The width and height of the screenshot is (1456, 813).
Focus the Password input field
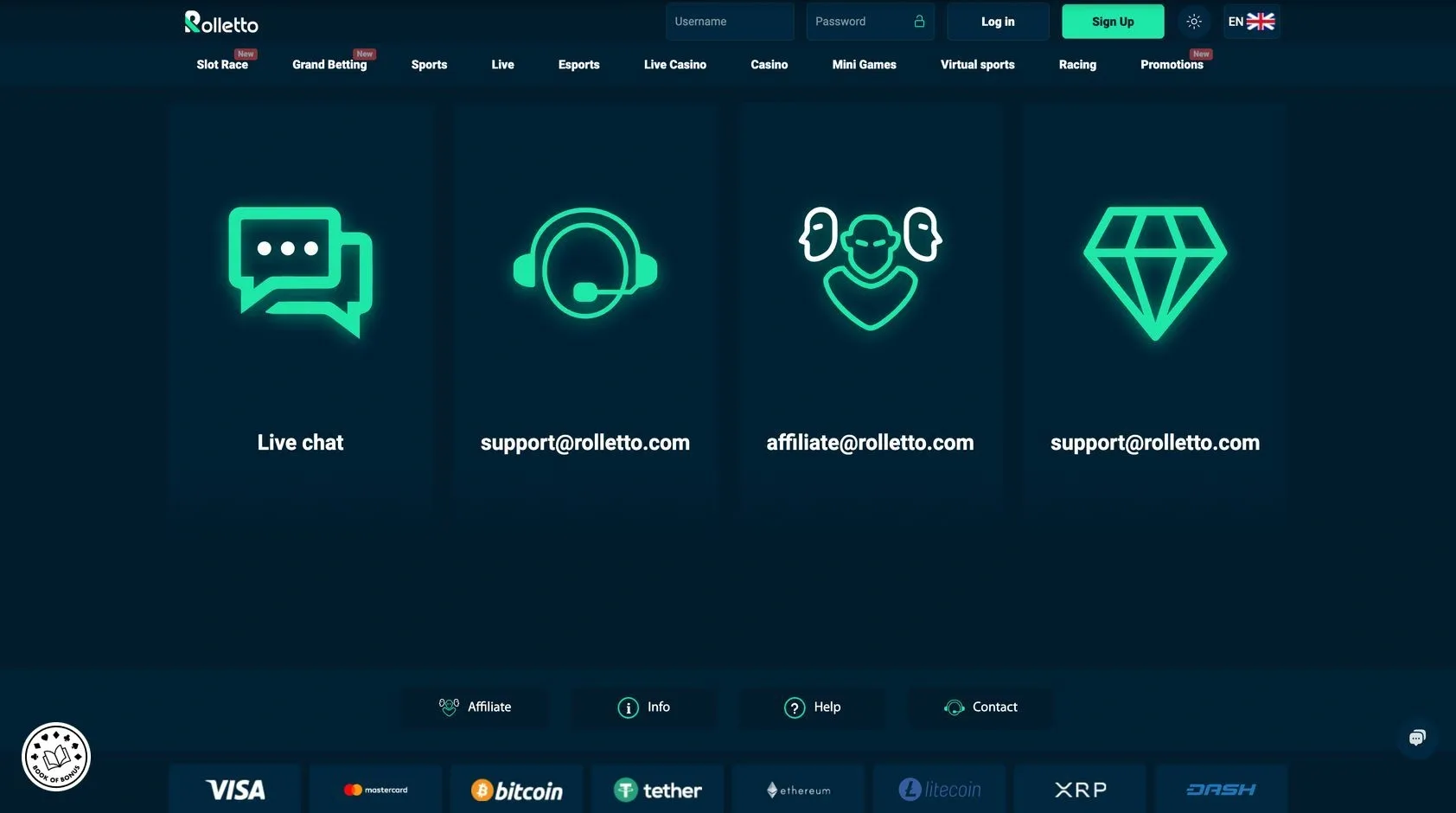tap(870, 22)
